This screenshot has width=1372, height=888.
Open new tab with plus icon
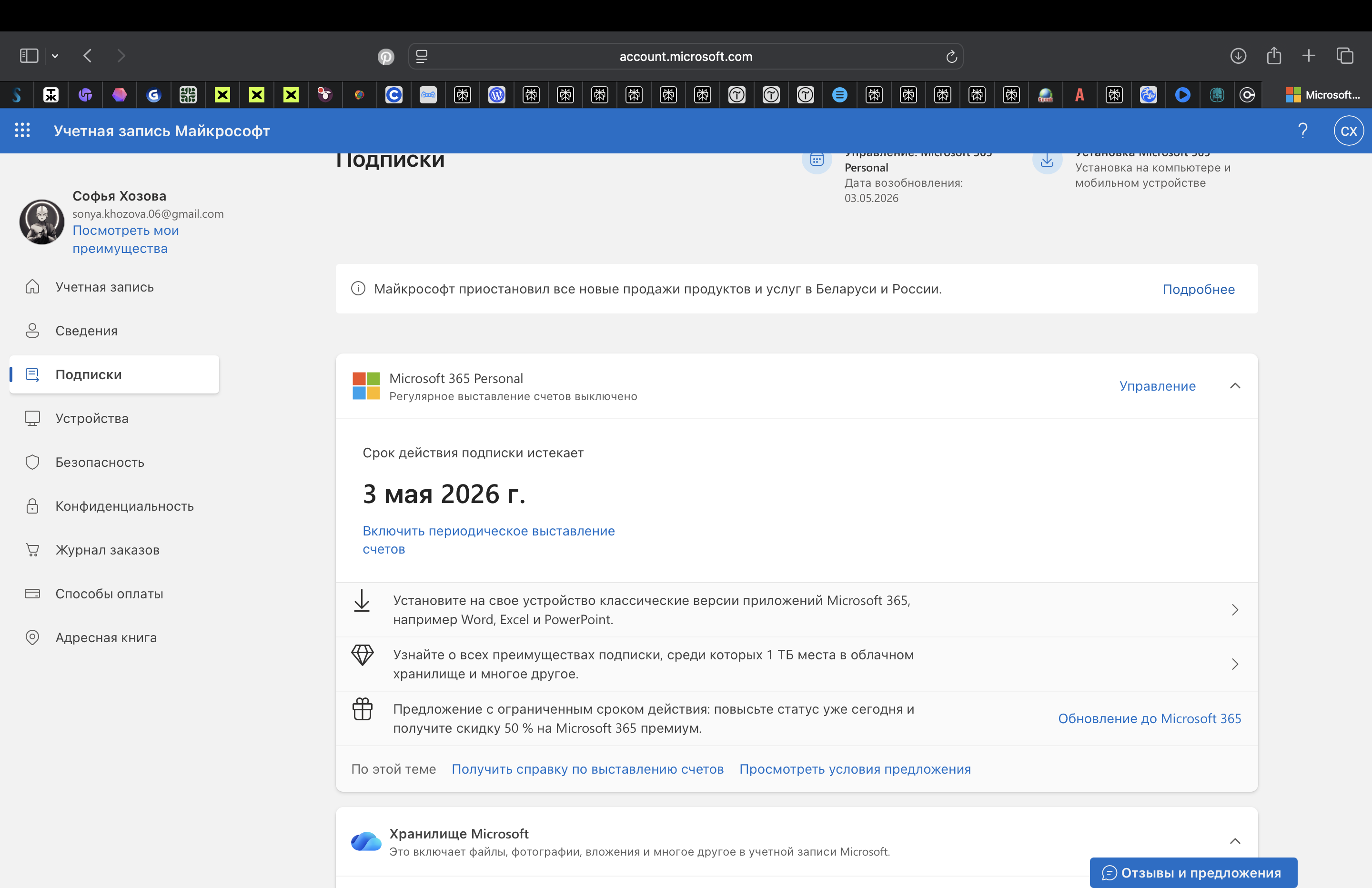tap(1309, 56)
